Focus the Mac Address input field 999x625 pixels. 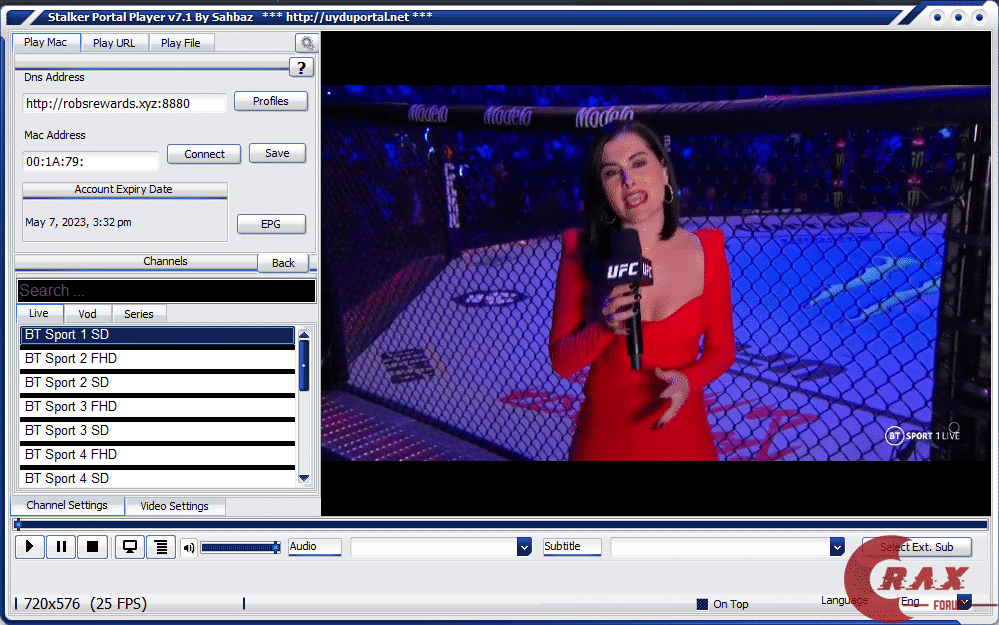point(90,161)
